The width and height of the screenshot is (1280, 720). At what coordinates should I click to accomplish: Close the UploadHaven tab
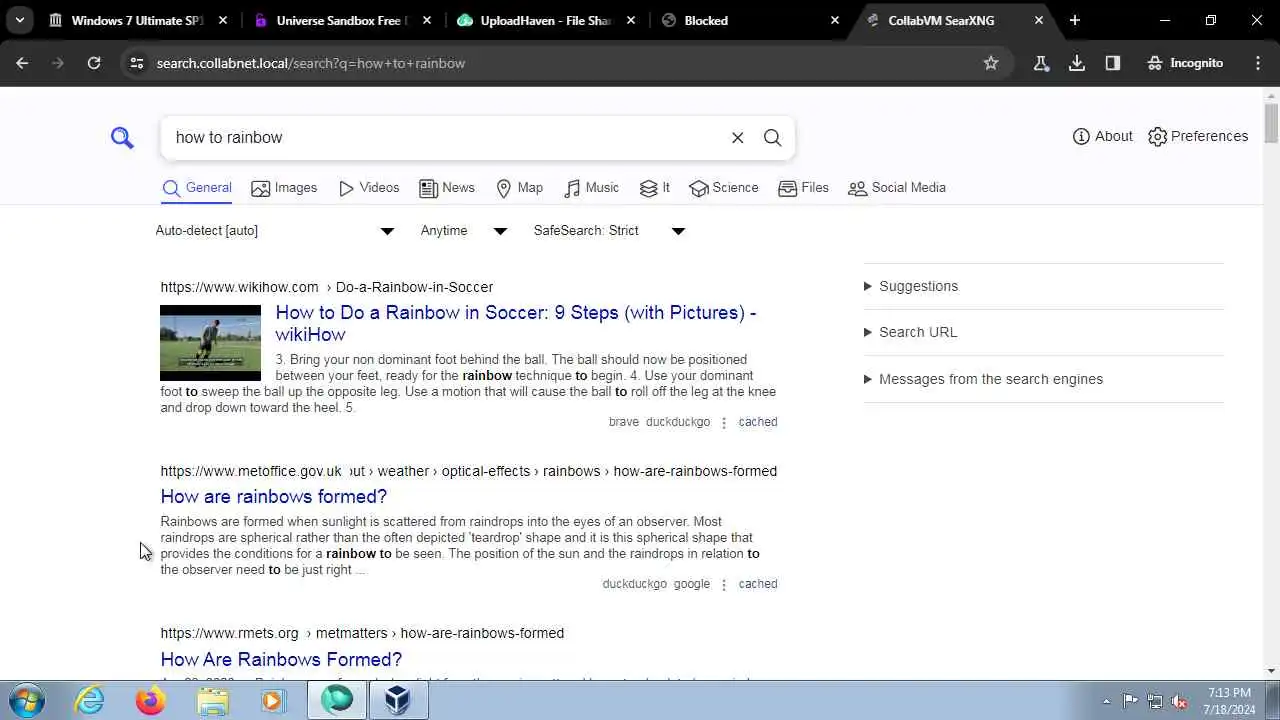click(631, 20)
